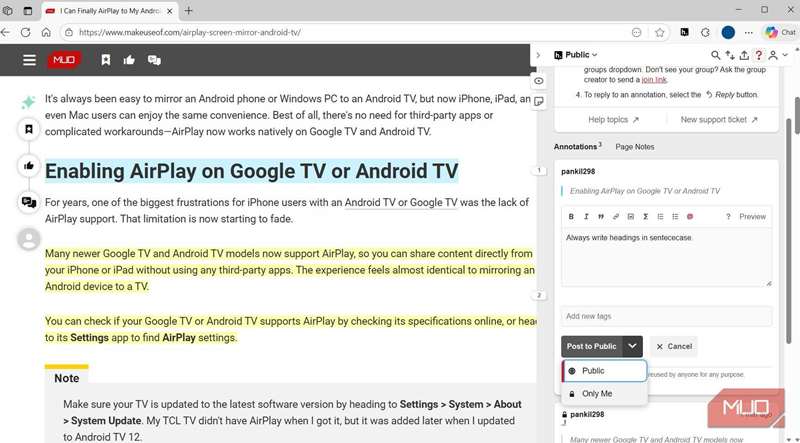
Task: Click the Bold formatting icon in annotation editor
Action: [572, 216]
